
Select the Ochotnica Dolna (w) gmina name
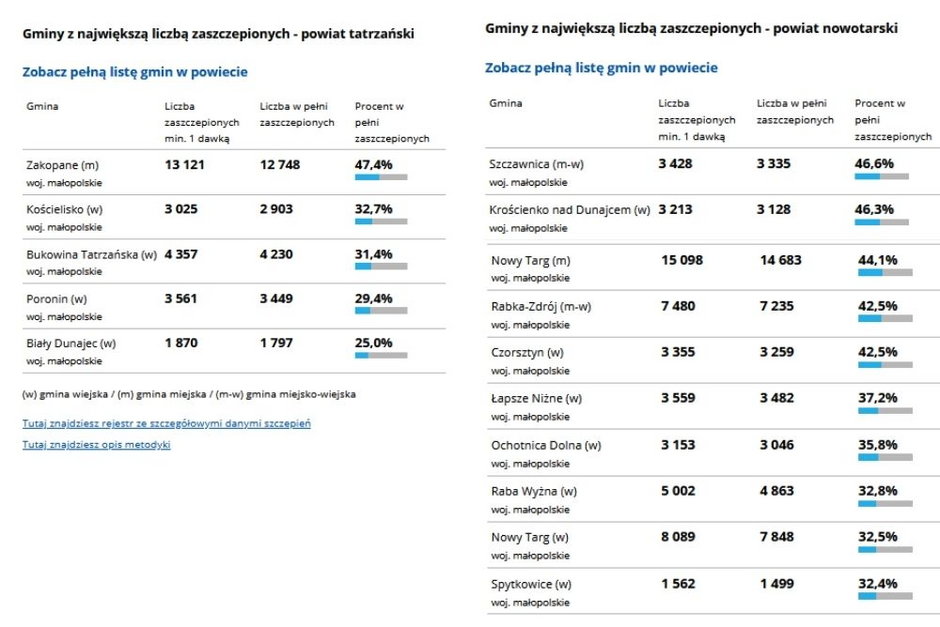[544, 445]
